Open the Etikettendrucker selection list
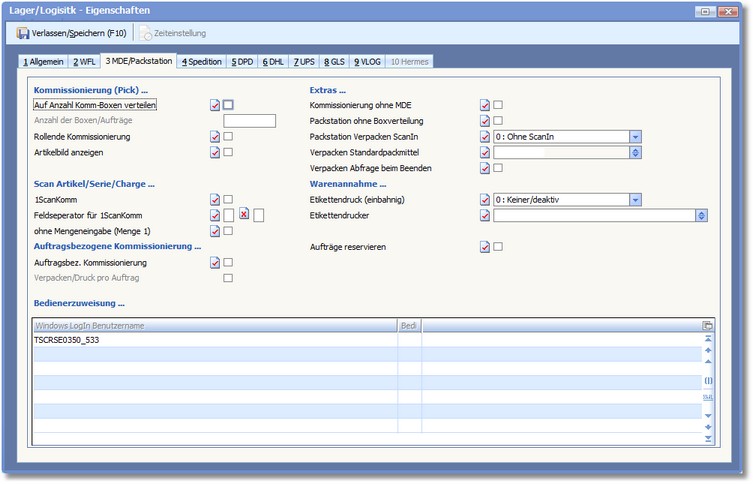This screenshot has width=753, height=484. click(701, 215)
